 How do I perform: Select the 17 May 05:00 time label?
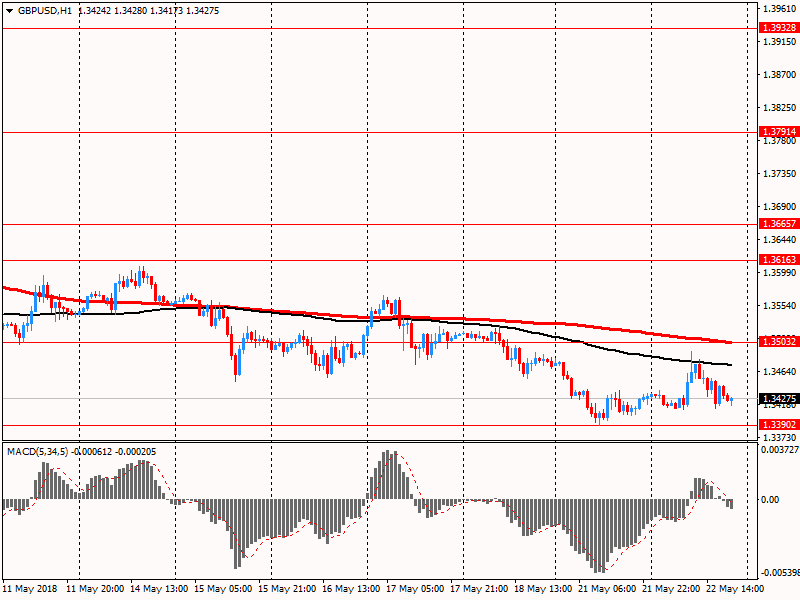pyautogui.click(x=415, y=588)
